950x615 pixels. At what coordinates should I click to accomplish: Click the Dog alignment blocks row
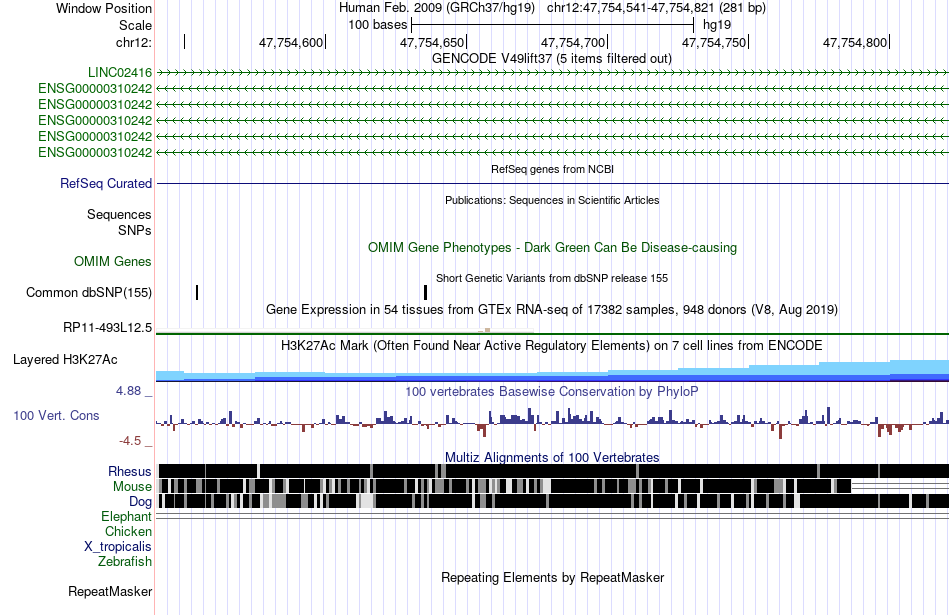click(x=552, y=501)
